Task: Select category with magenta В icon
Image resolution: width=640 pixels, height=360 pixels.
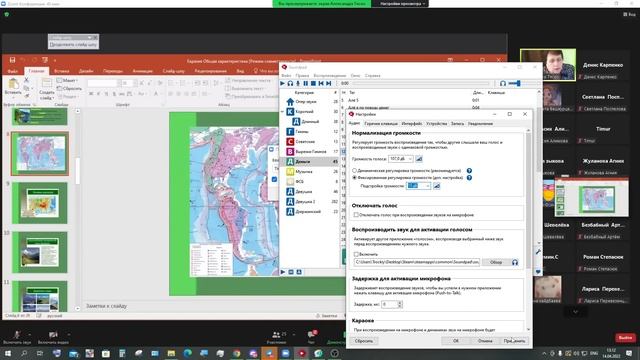Action: pos(310,151)
